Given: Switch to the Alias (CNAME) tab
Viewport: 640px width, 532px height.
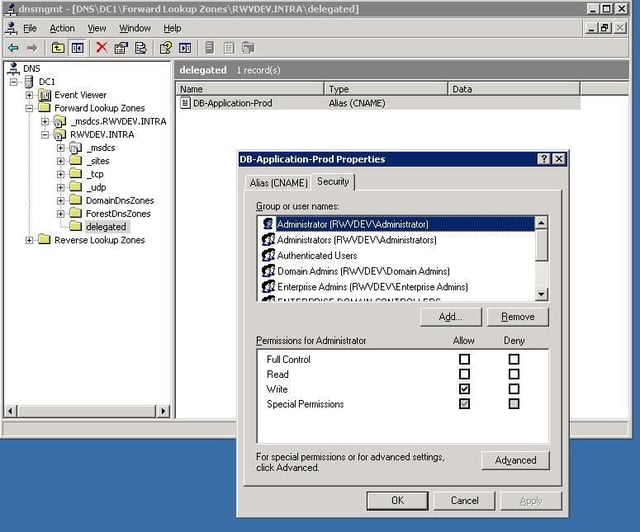Looking at the screenshot, I should pos(278,183).
